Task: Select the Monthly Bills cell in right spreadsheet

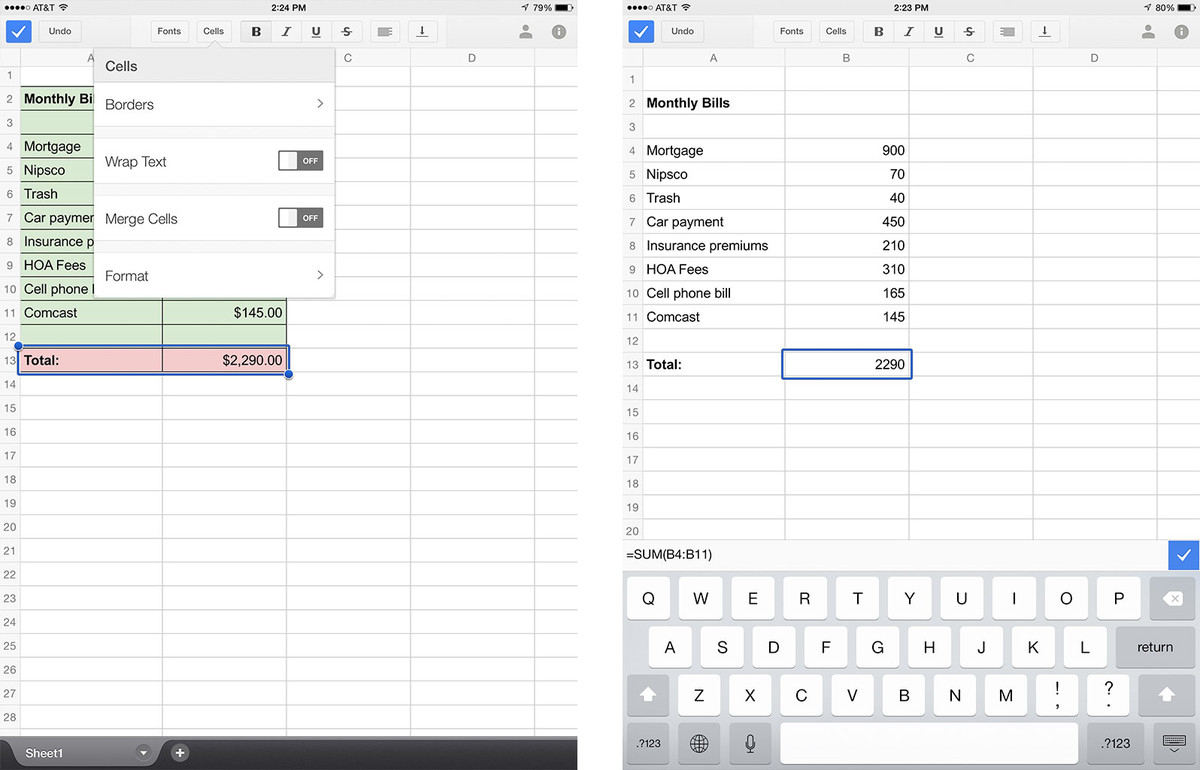Action: pyautogui.click(x=714, y=102)
